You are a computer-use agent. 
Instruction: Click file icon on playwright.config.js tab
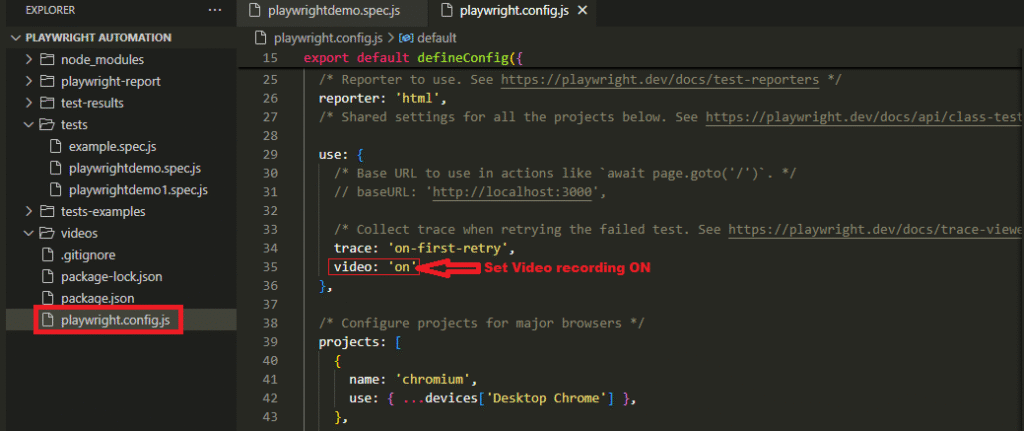[447, 10]
